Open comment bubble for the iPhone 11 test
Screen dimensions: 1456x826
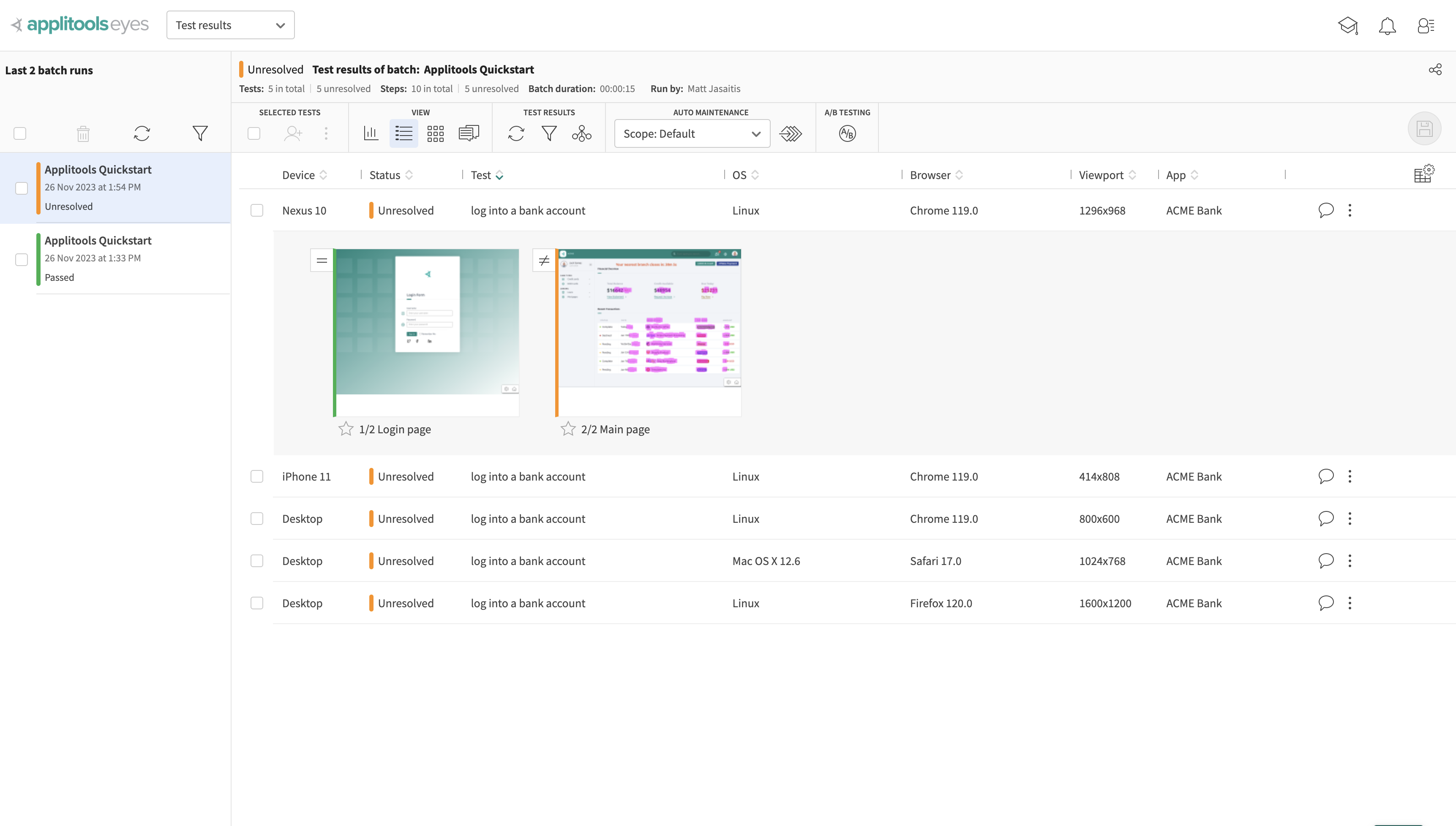1325,476
